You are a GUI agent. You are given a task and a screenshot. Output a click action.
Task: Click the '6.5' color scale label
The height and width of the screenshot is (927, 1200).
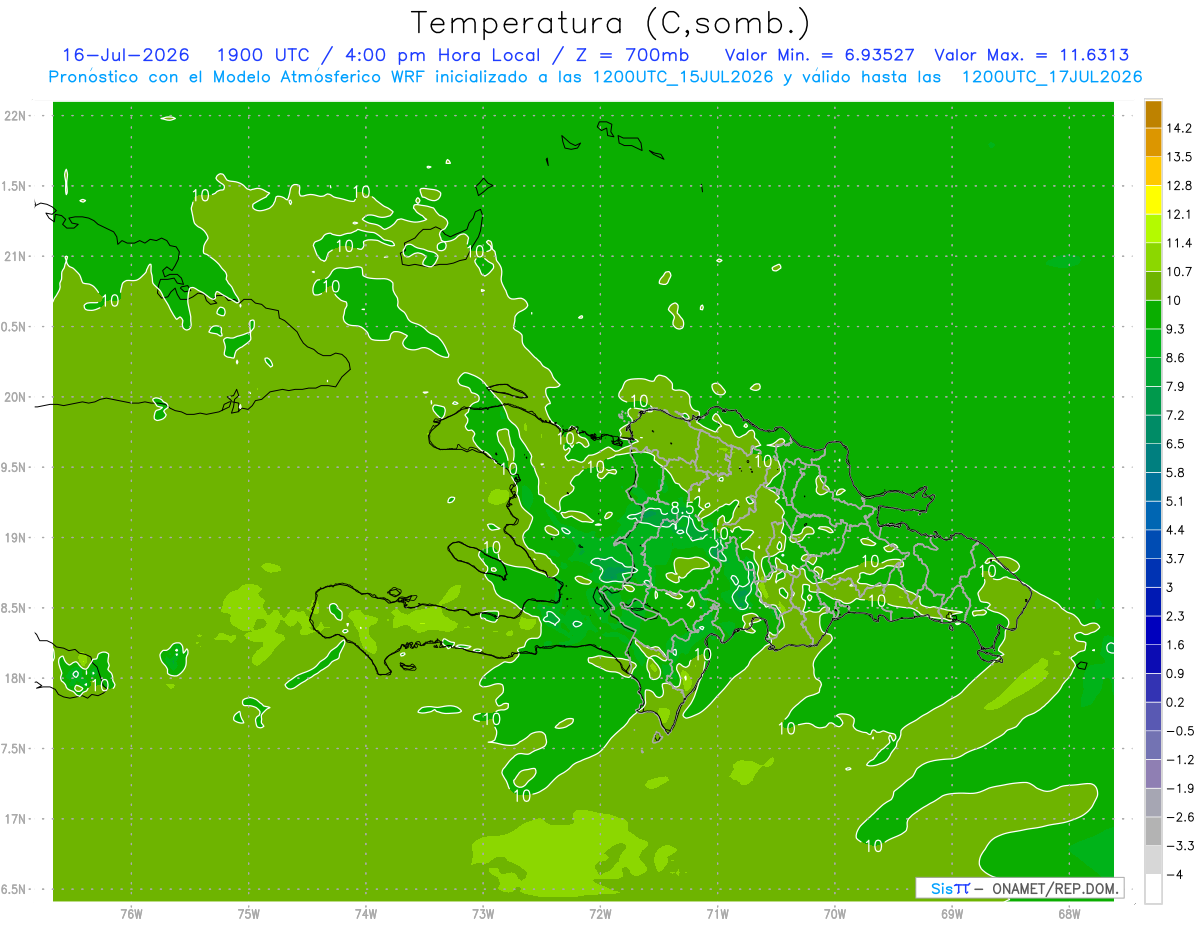(1175, 443)
